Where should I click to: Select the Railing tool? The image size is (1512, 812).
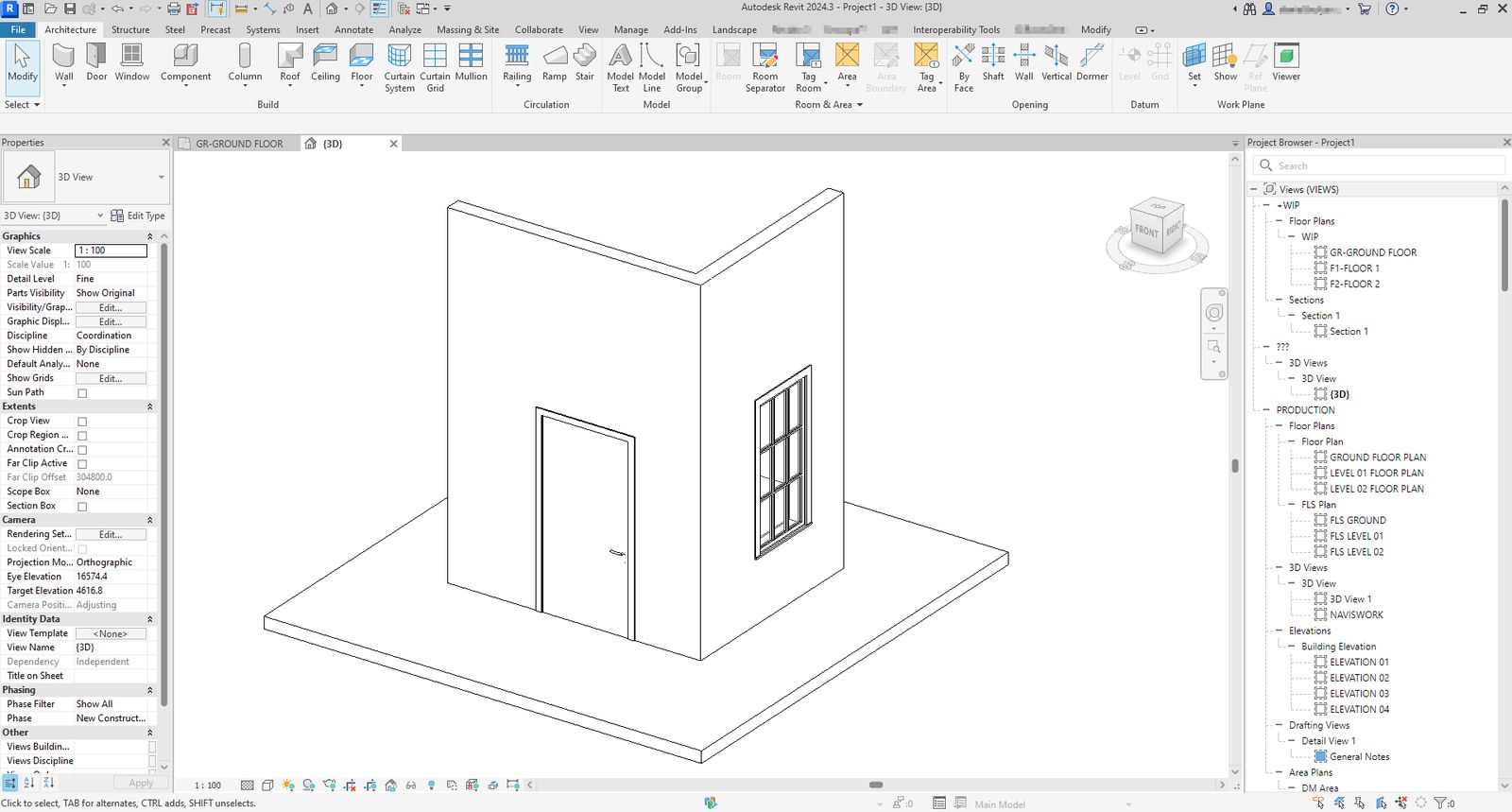coord(517,63)
